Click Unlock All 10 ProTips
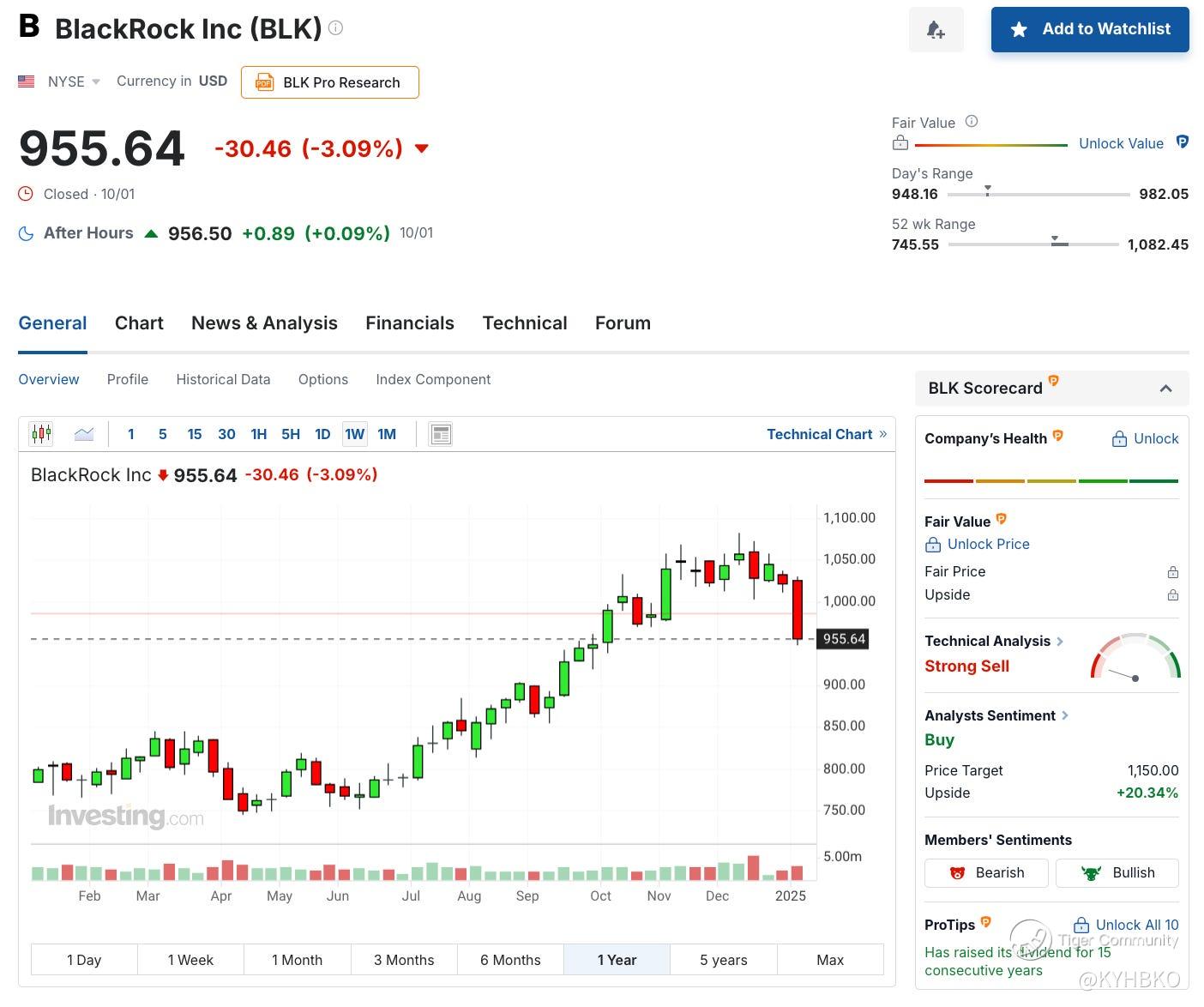The image size is (1204, 1007). (x=1126, y=925)
